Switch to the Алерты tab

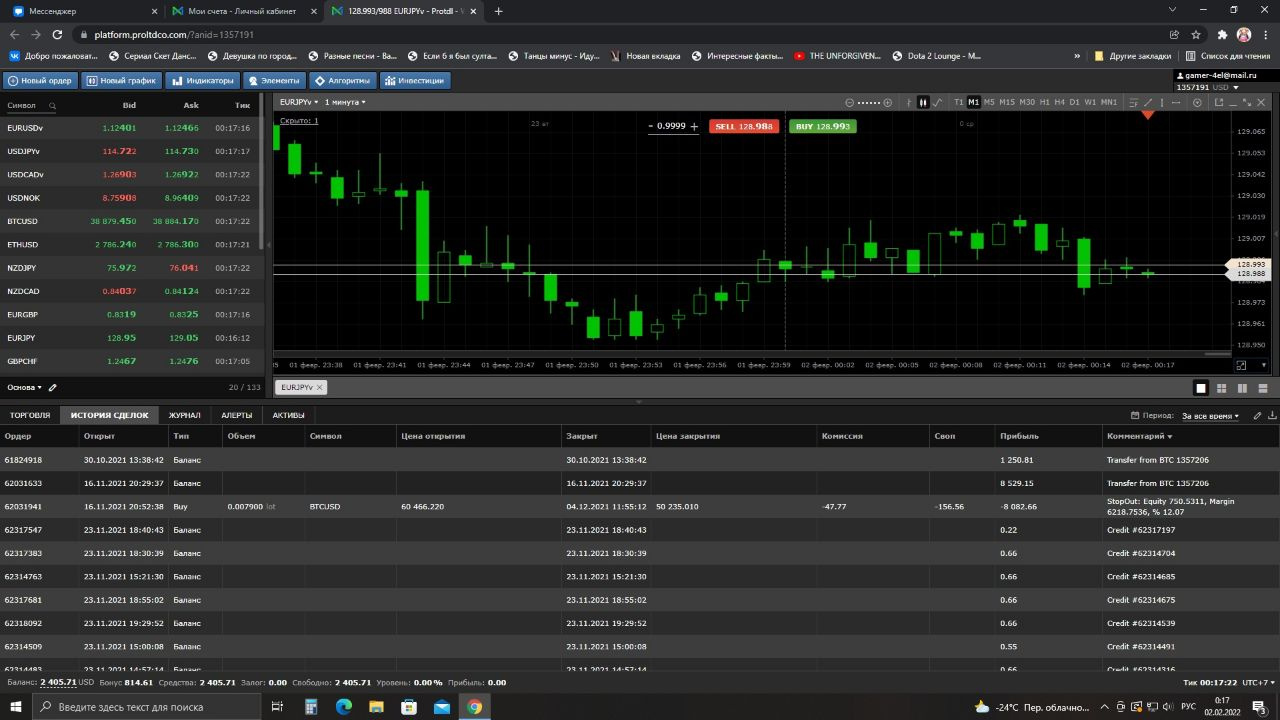click(237, 415)
